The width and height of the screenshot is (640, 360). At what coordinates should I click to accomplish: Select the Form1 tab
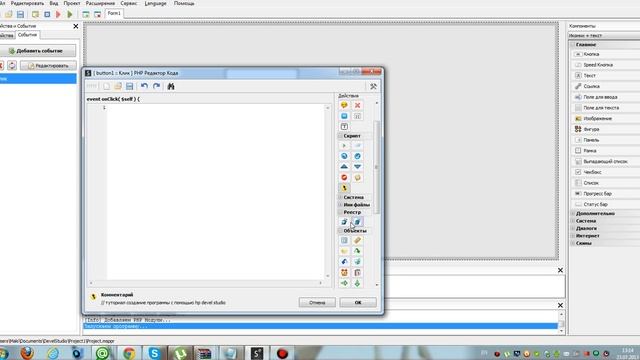(114, 13)
